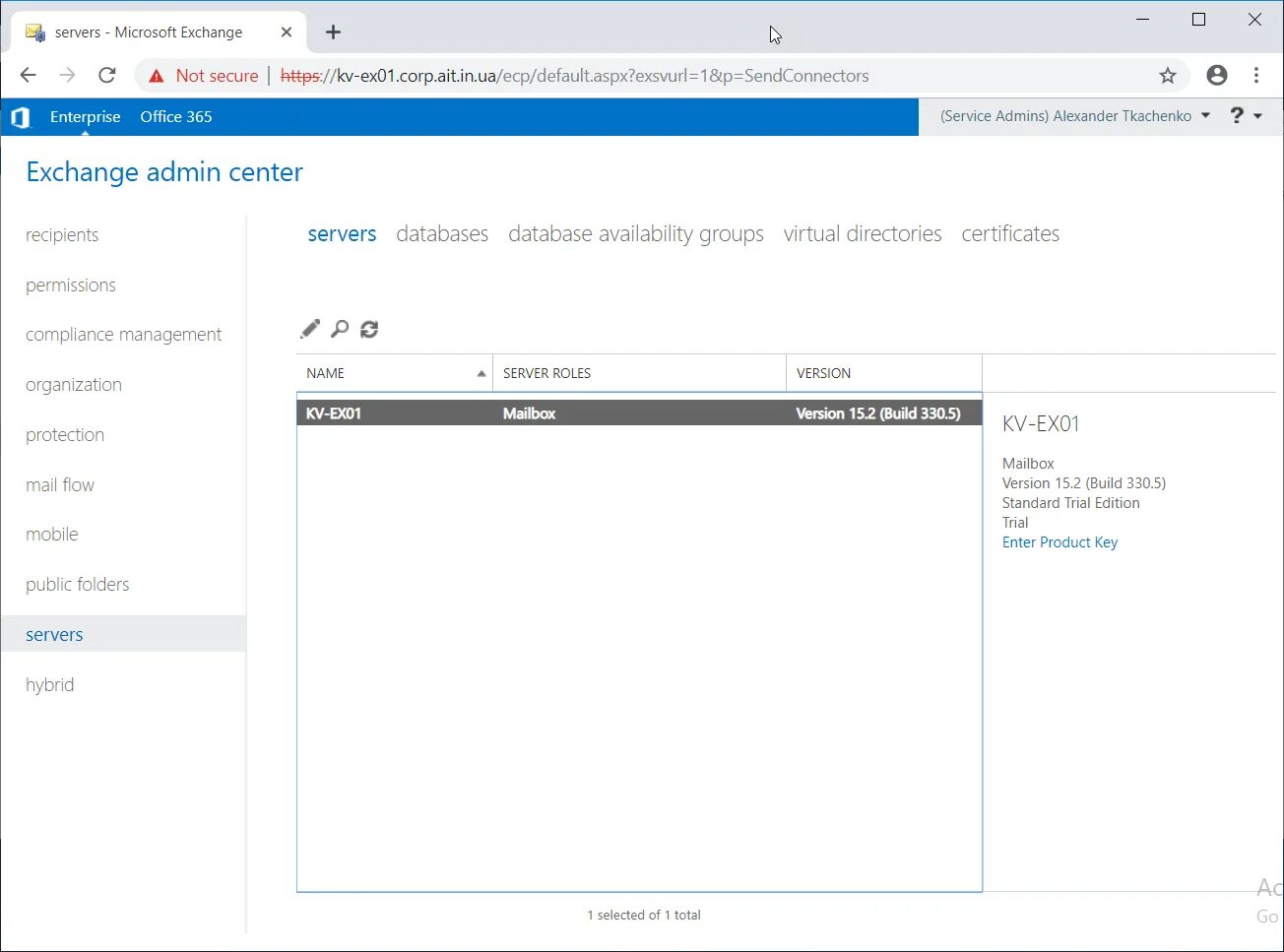1284x952 pixels.
Task: Refresh the servers list with the refresh icon
Action: tap(369, 329)
